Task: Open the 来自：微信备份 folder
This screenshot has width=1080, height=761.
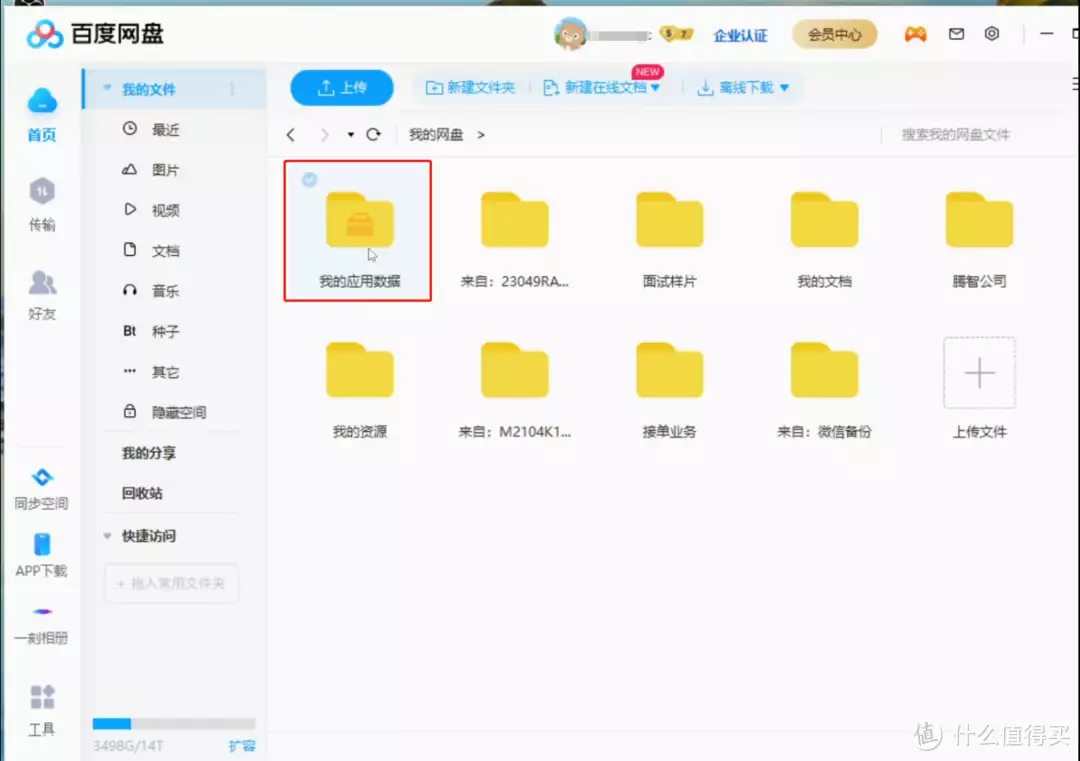Action: (x=824, y=390)
